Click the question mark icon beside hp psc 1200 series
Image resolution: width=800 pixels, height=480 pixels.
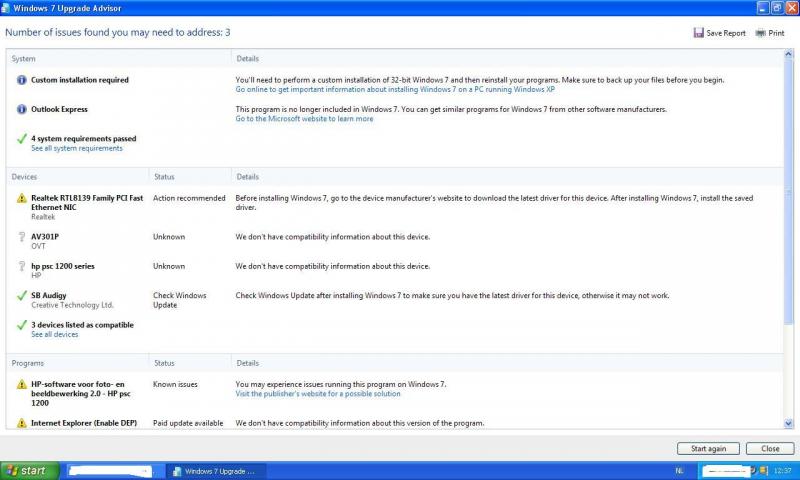point(21,267)
